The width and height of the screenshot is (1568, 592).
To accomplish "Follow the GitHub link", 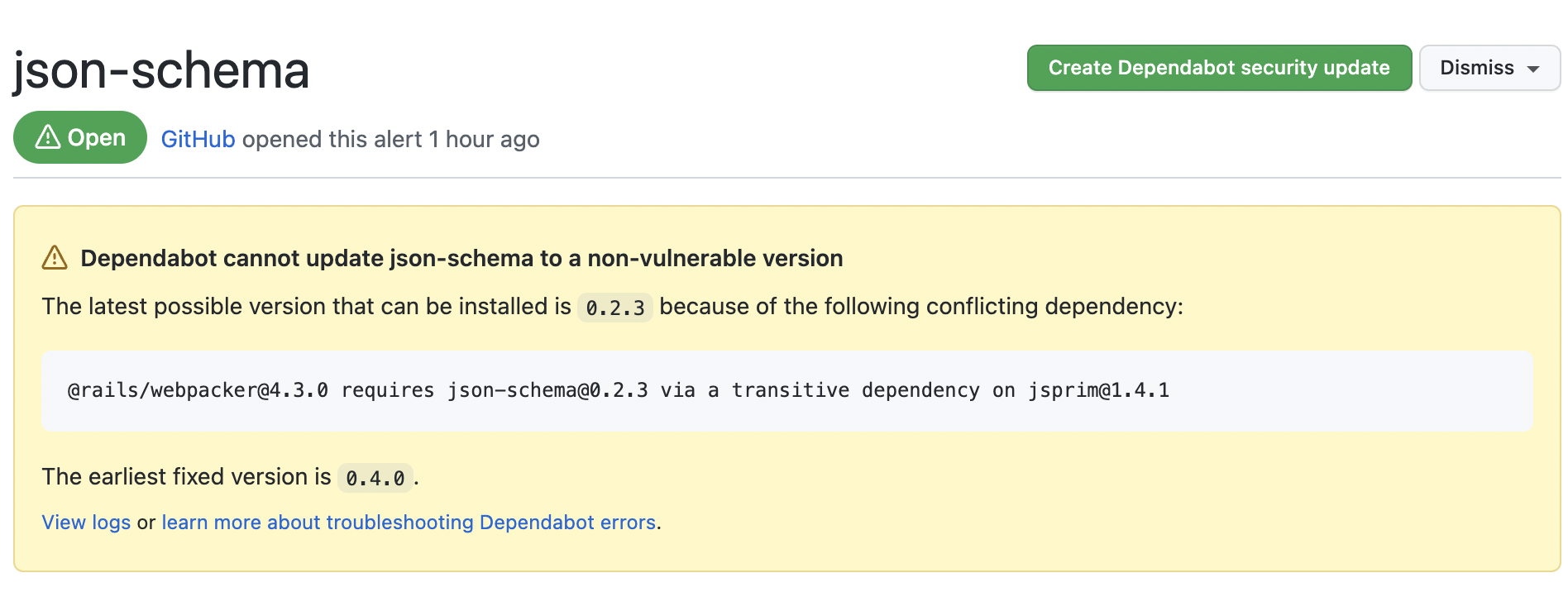I will pos(198,139).
